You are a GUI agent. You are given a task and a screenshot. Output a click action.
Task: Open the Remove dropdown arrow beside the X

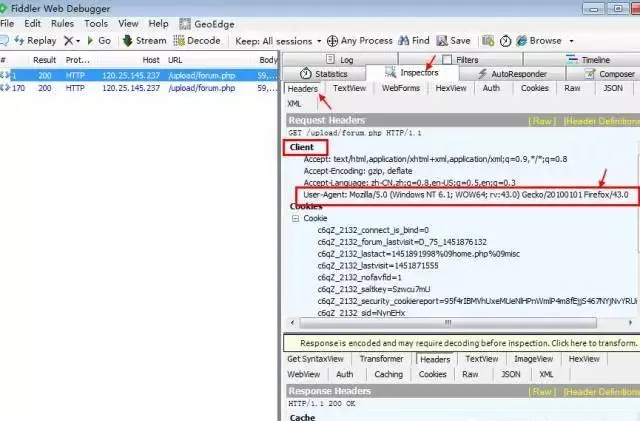(x=78, y=41)
